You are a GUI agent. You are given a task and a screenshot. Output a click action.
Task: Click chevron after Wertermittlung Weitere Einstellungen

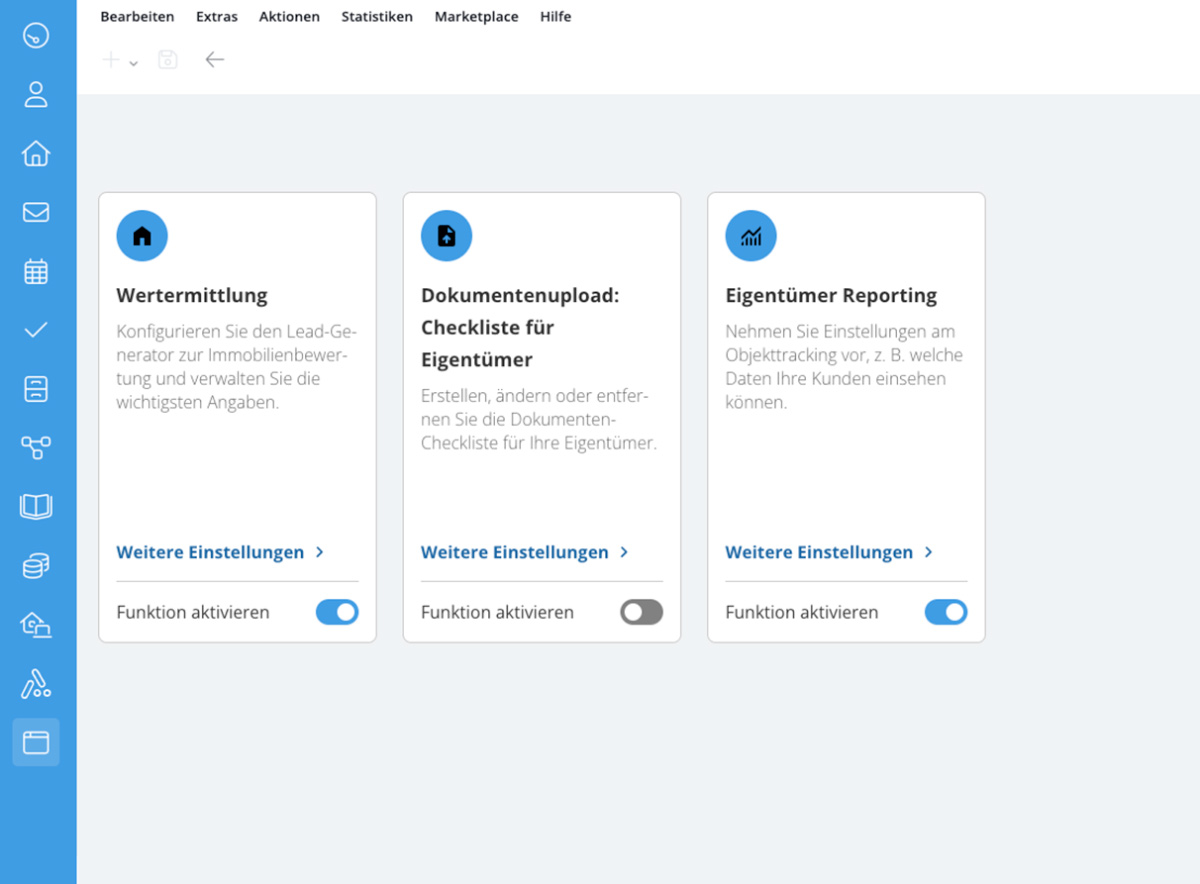point(320,552)
